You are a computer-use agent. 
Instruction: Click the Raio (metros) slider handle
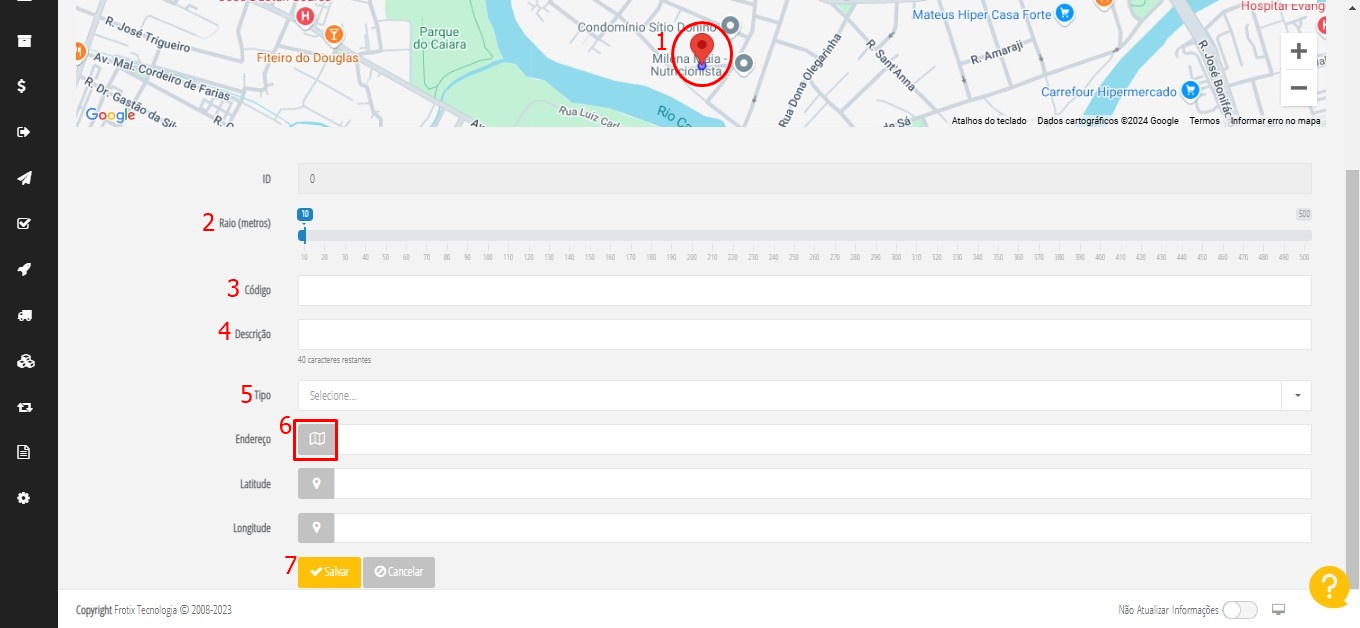pos(304,235)
